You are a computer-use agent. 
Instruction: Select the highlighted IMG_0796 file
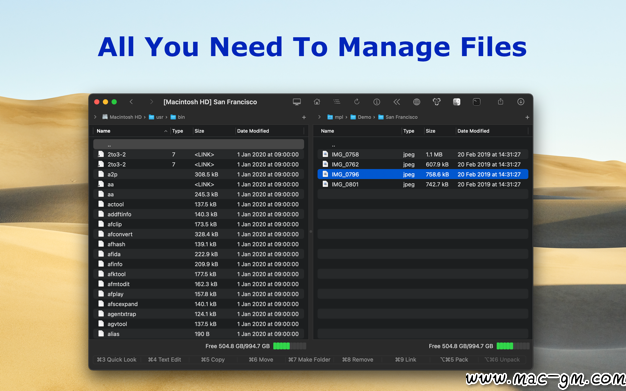point(423,174)
